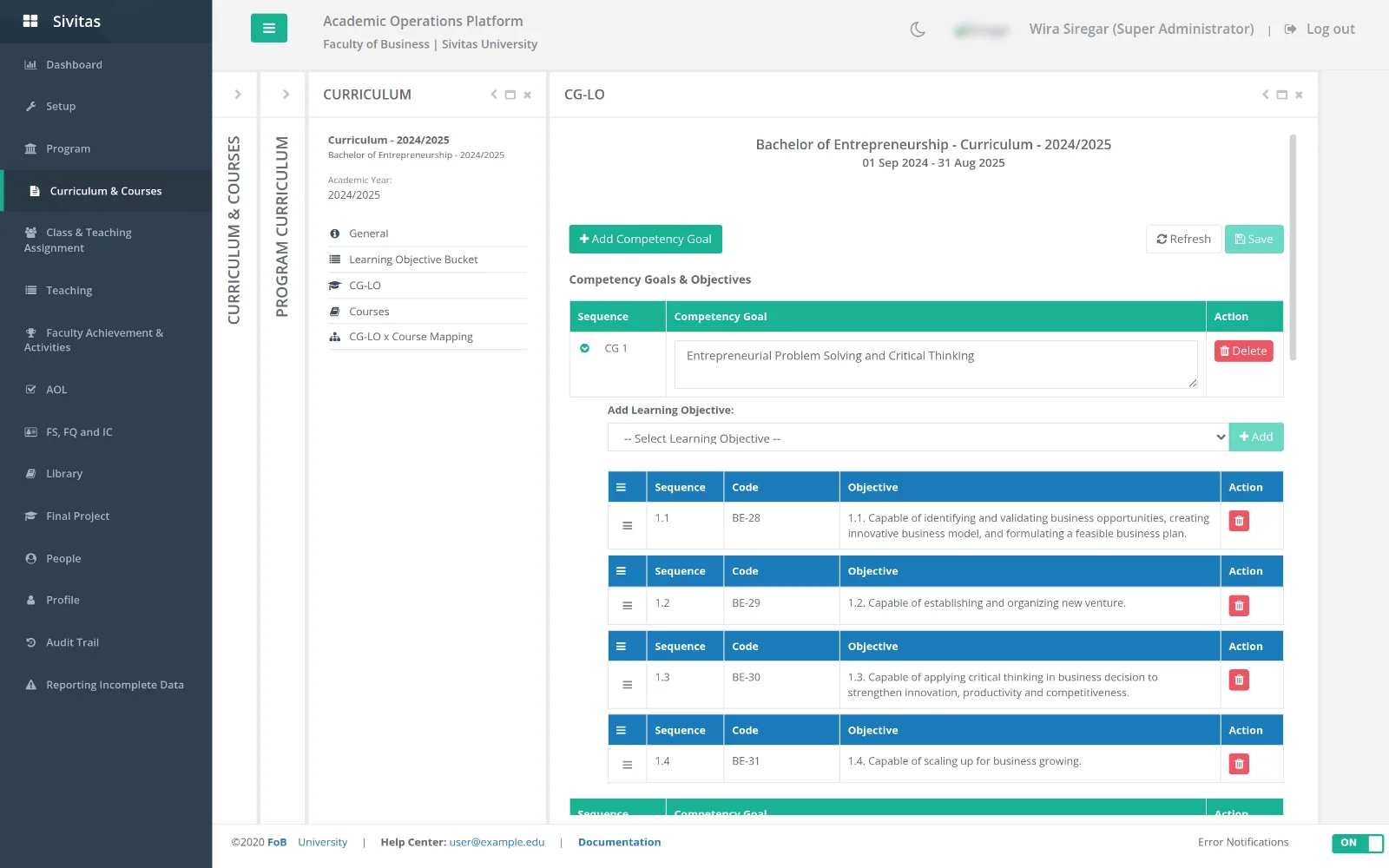Image resolution: width=1389 pixels, height=868 pixels.
Task: Click the help center email link
Action: (x=497, y=842)
